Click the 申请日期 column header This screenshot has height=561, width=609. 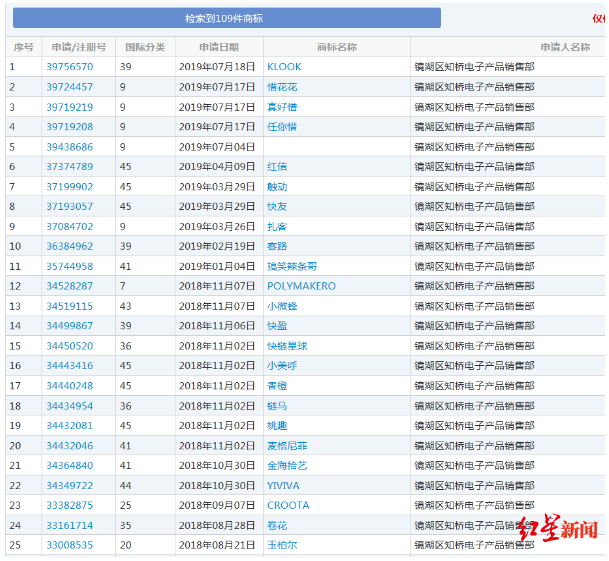point(219,47)
